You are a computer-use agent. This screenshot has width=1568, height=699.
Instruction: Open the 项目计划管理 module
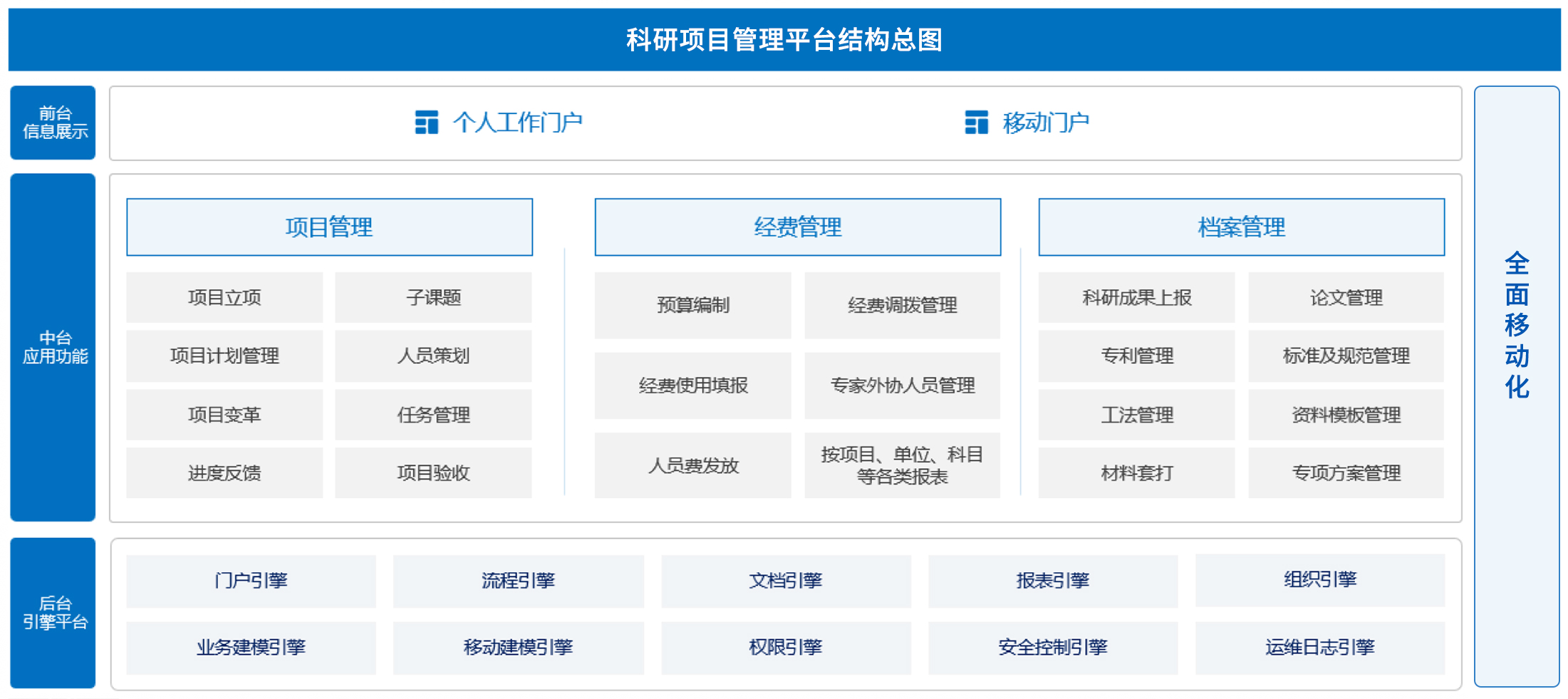224,356
